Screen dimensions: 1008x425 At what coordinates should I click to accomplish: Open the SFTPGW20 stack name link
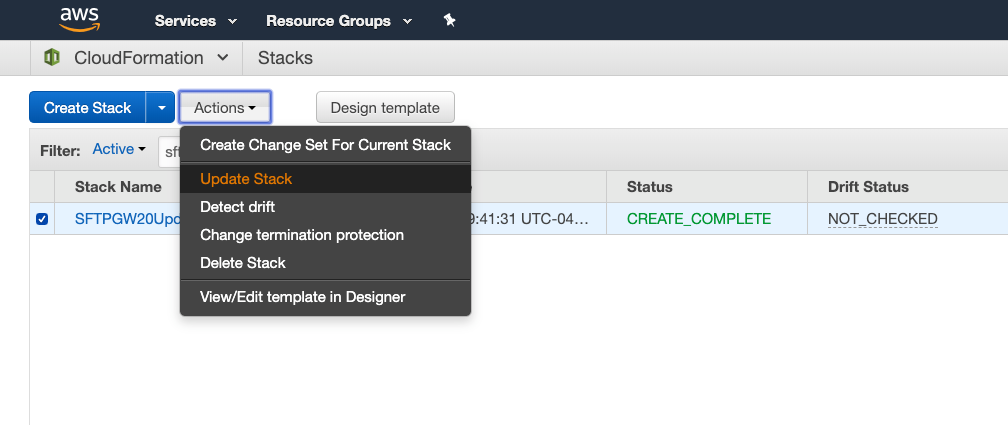pyautogui.click(x=125, y=219)
